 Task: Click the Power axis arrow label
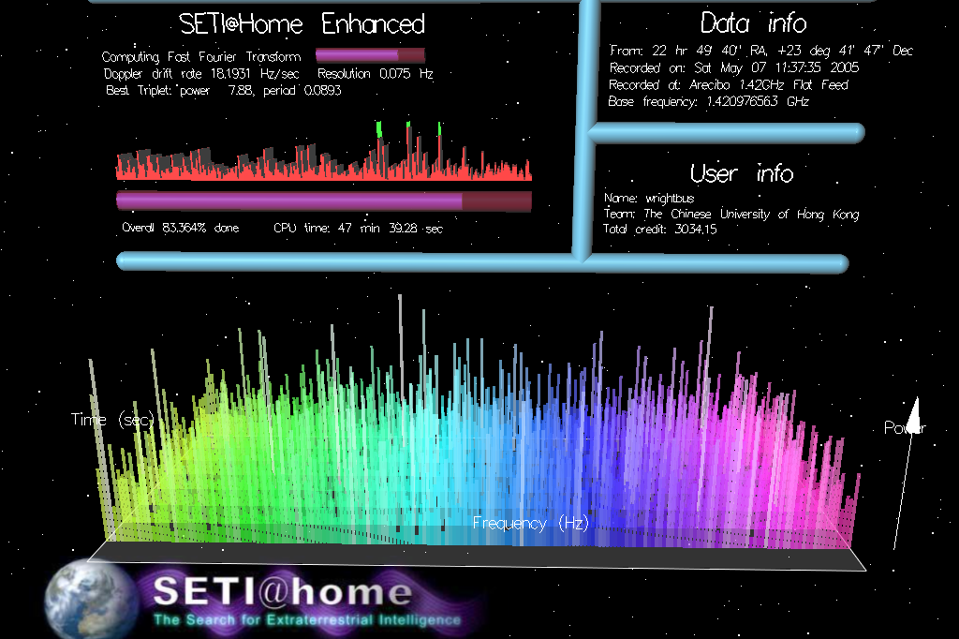click(x=905, y=428)
